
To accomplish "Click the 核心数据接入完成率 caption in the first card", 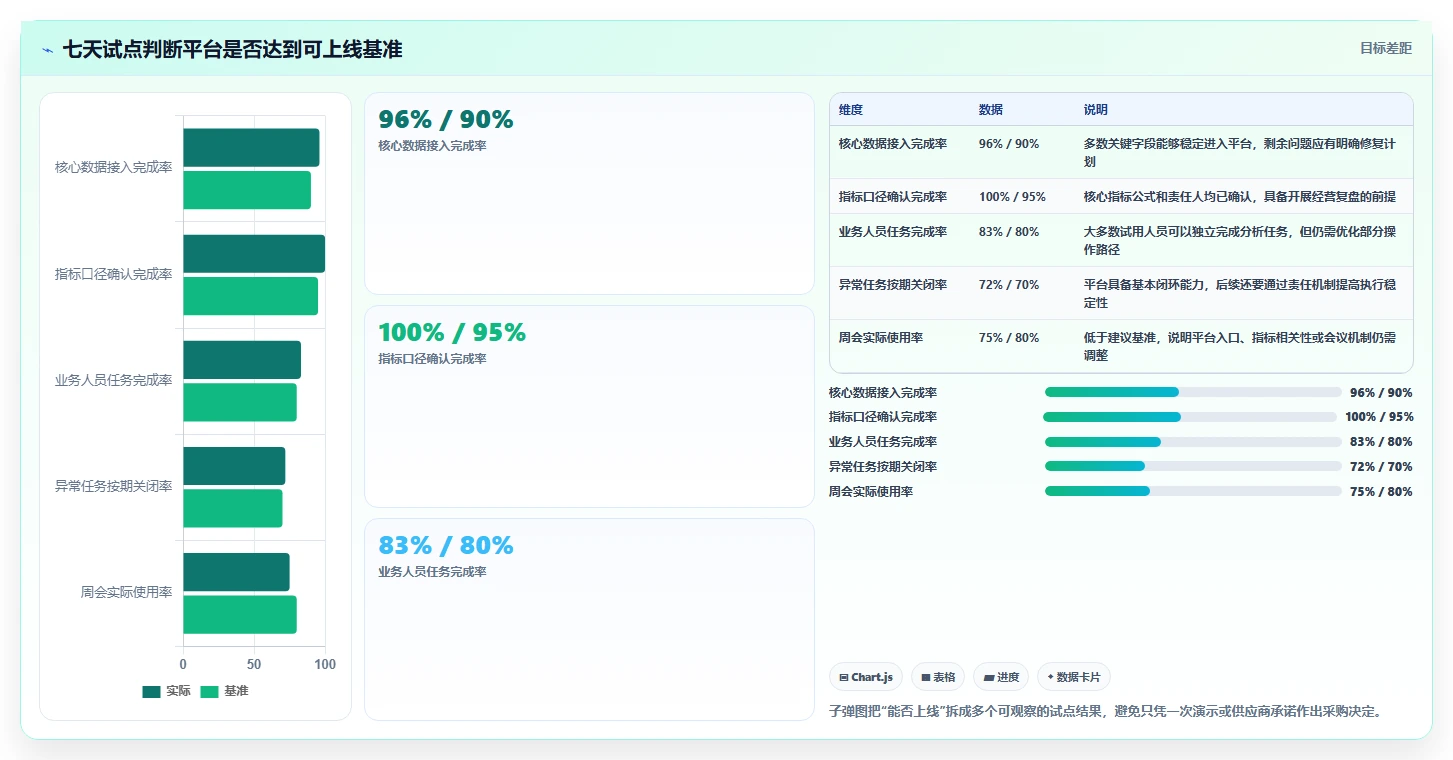I will pyautogui.click(x=432, y=146).
